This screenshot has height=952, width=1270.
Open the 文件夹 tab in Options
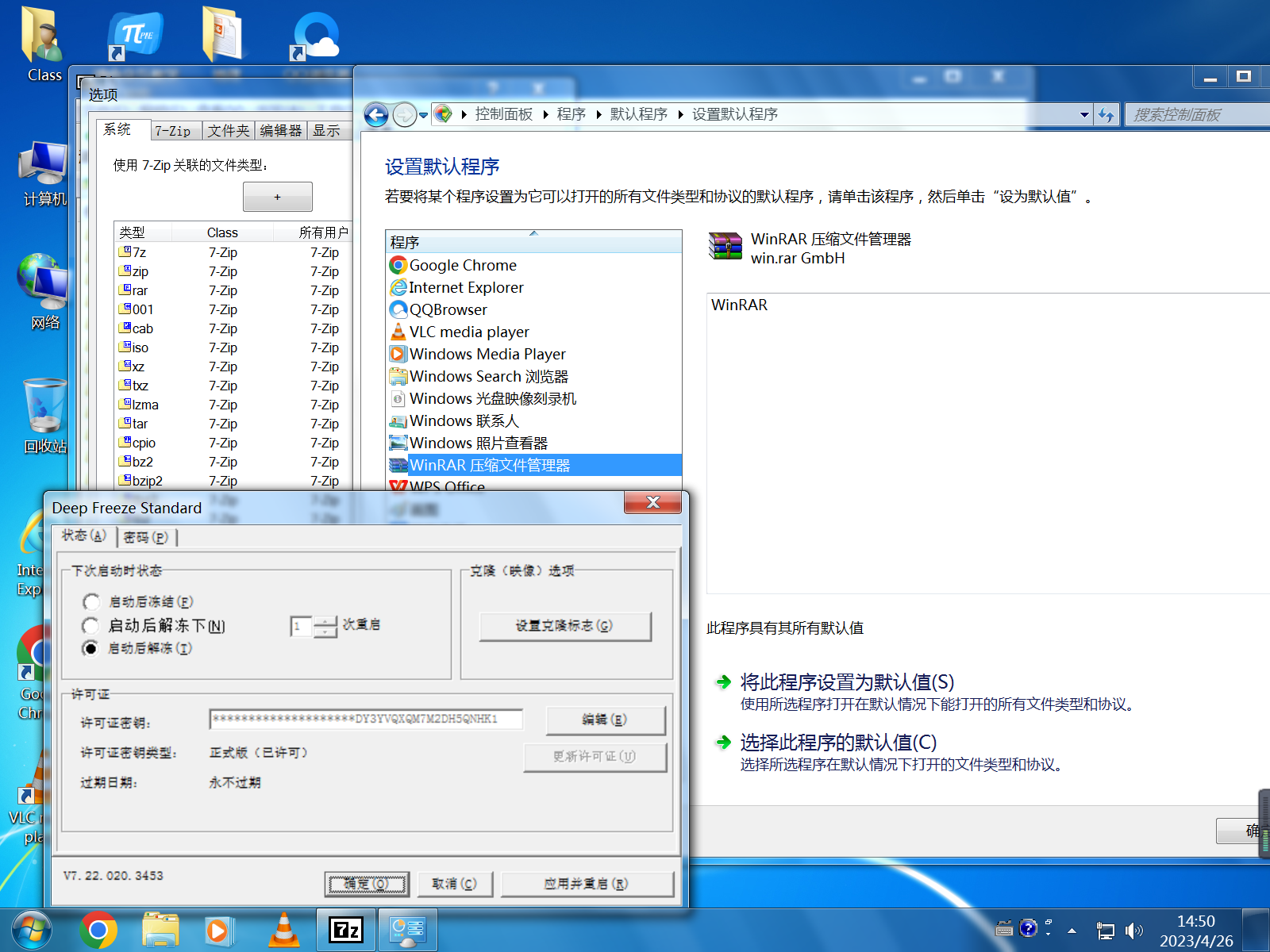pyautogui.click(x=229, y=131)
